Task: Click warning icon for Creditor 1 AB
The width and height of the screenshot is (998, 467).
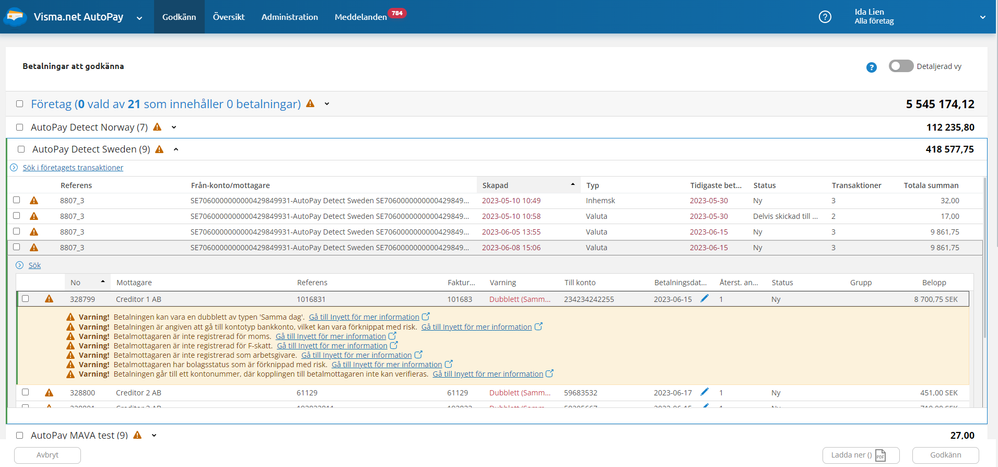Action: [x=50, y=298]
